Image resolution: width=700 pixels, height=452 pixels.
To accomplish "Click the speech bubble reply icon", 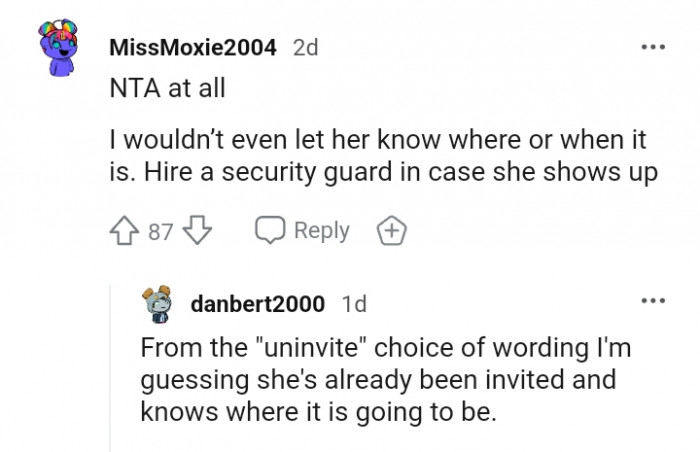I will [x=269, y=231].
